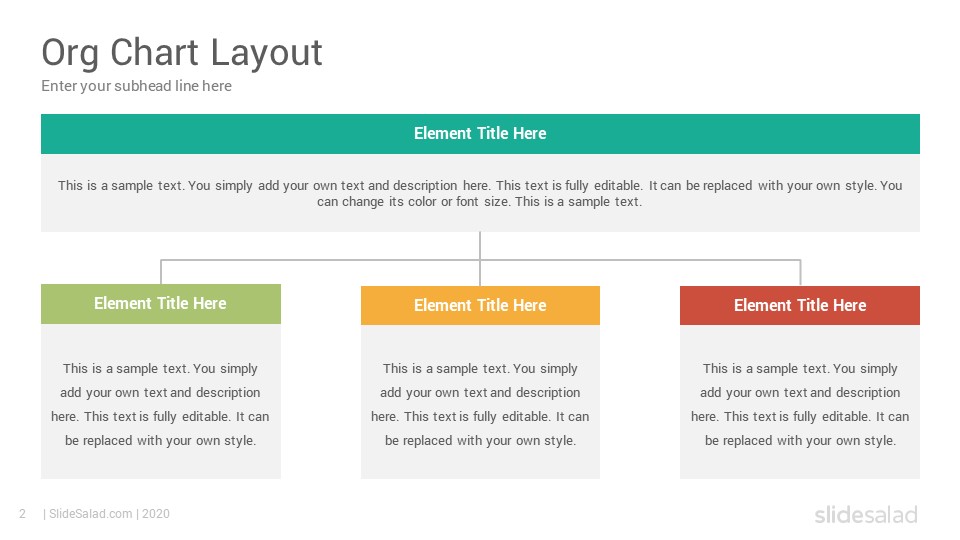Select the slide number 2 in the footer
Screen dimensions: 960x540
coord(23,514)
